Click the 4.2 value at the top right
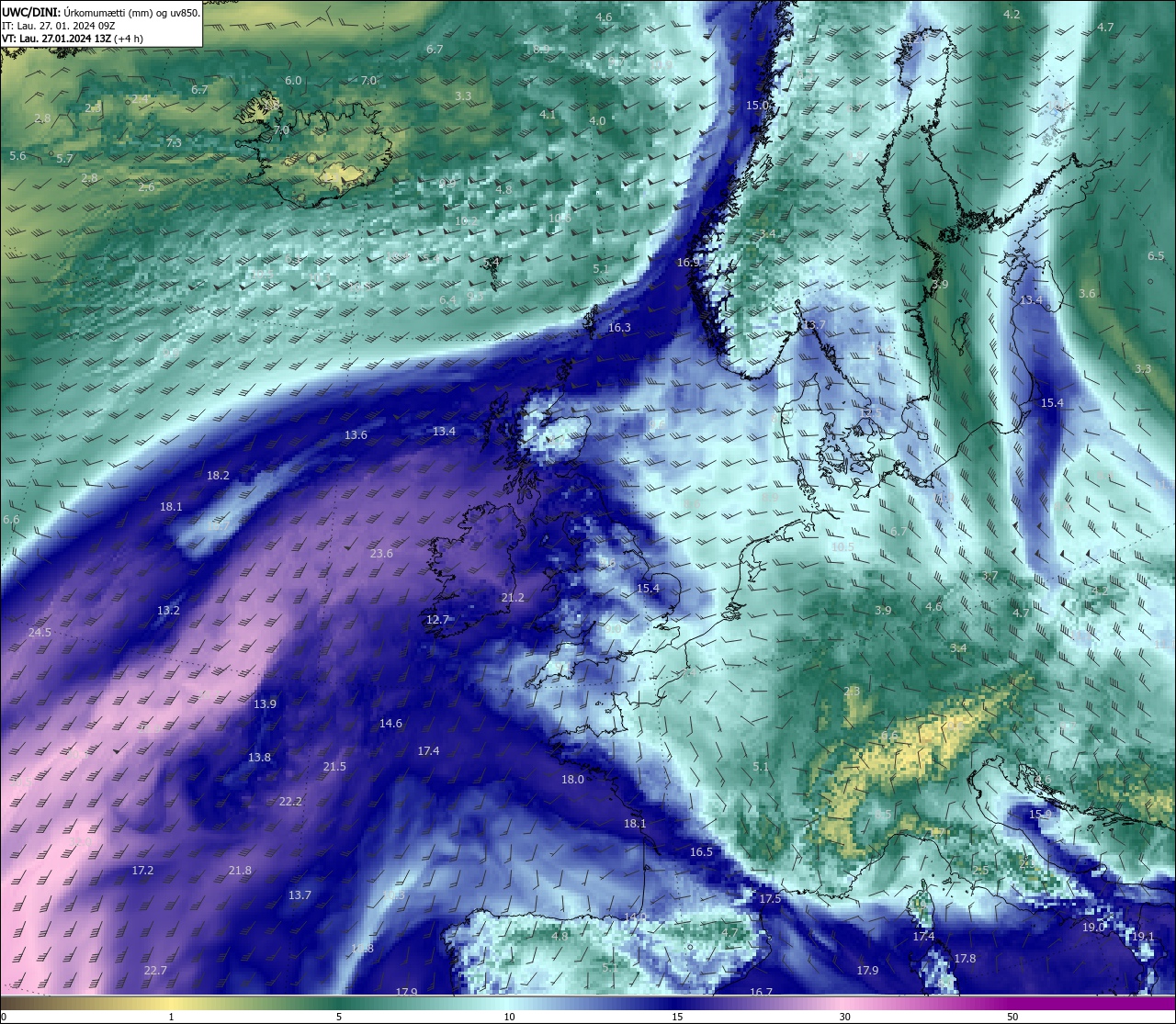 1012,14
